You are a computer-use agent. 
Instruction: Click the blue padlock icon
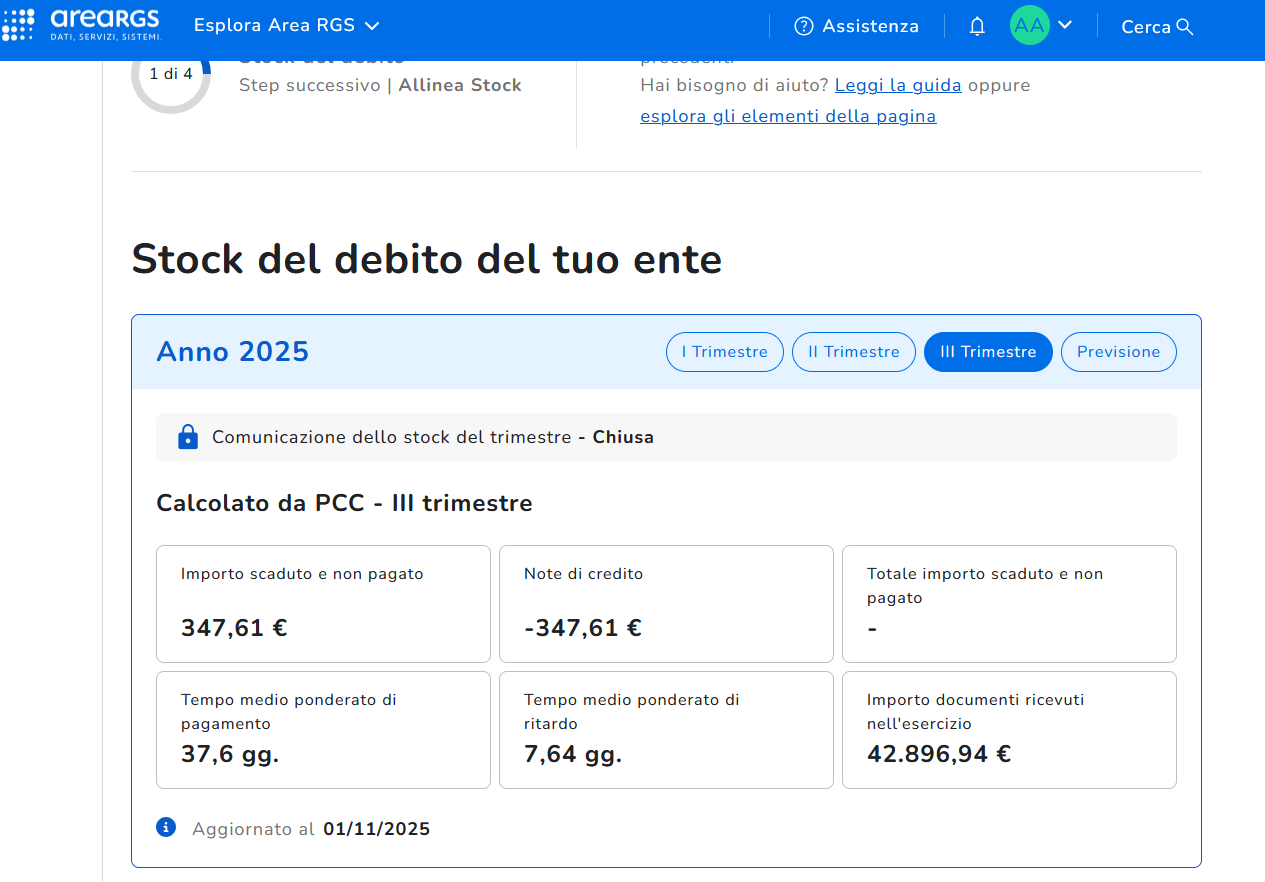[187, 437]
